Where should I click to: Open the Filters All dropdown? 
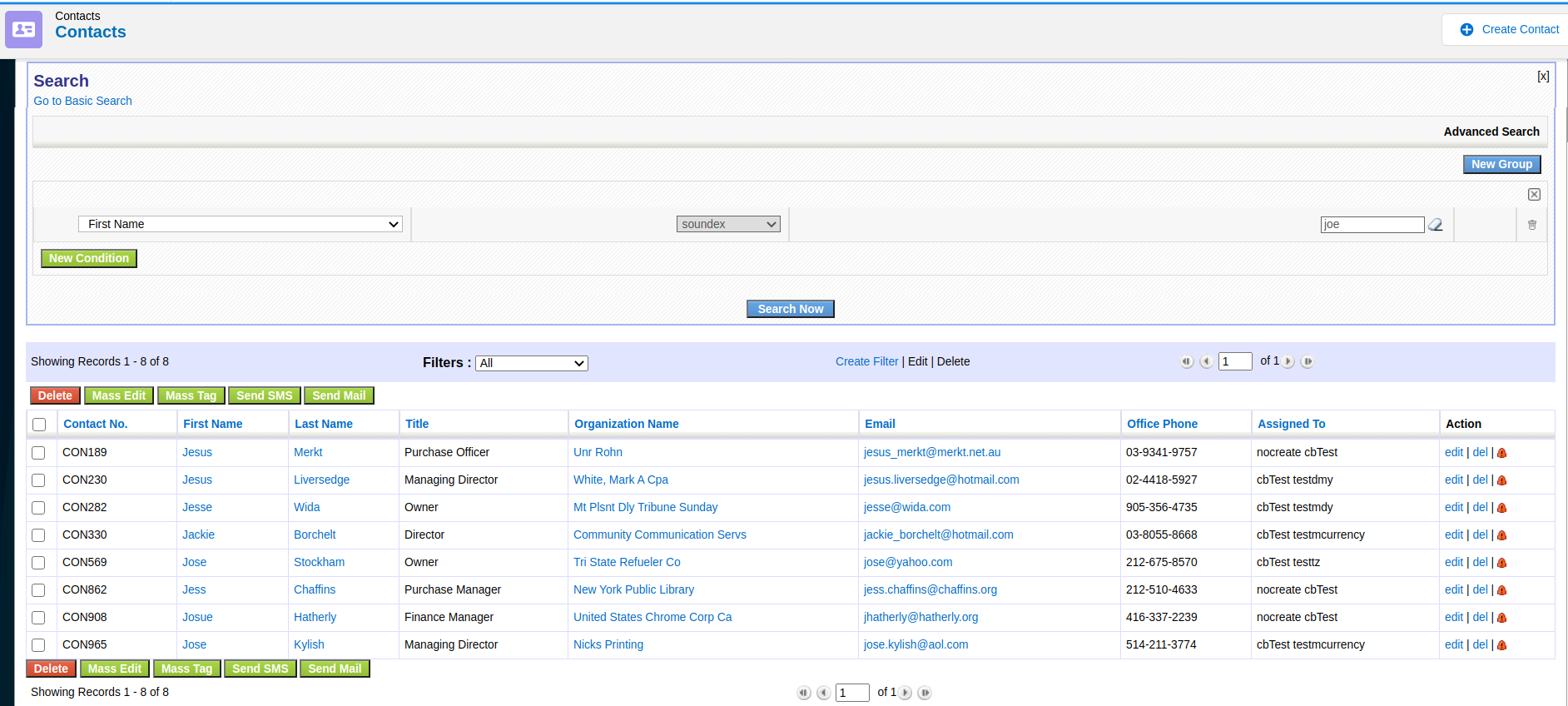pyautogui.click(x=532, y=363)
